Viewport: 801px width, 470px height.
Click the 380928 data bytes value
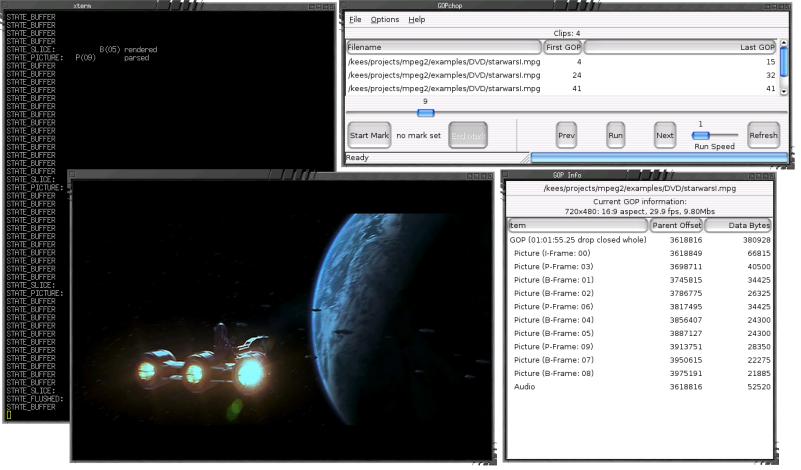(757, 240)
